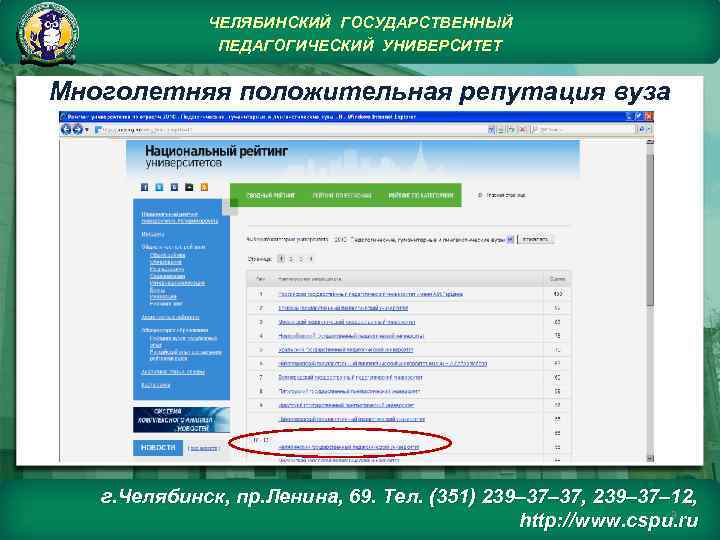
Task: Select page 1 in the pagination
Action: [281, 259]
